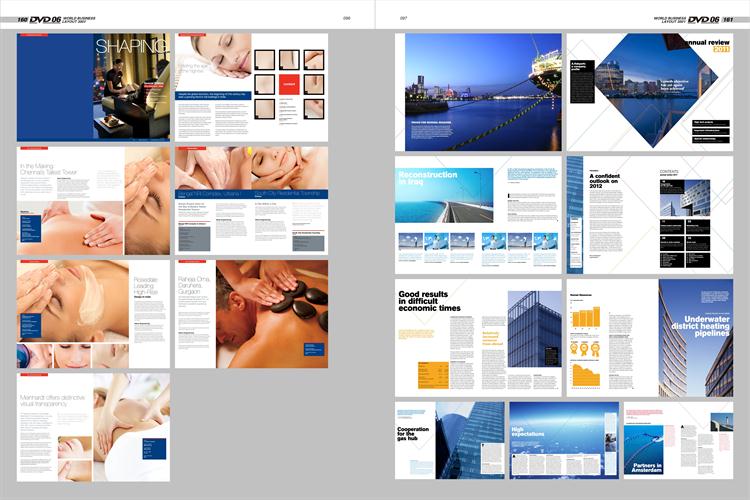Select the Rosedale Leading High-Rise spread
This screenshot has width=750, height=500.
point(94,314)
